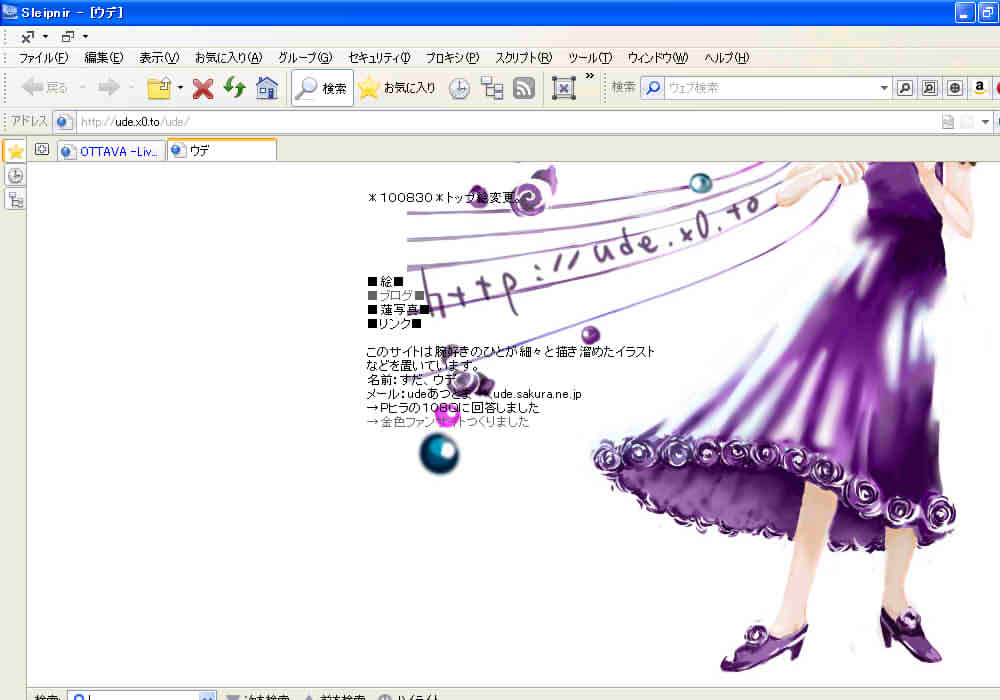This screenshot has height=700, width=1000.
Task: Open the 編集(E) menu
Action: click(x=104, y=58)
